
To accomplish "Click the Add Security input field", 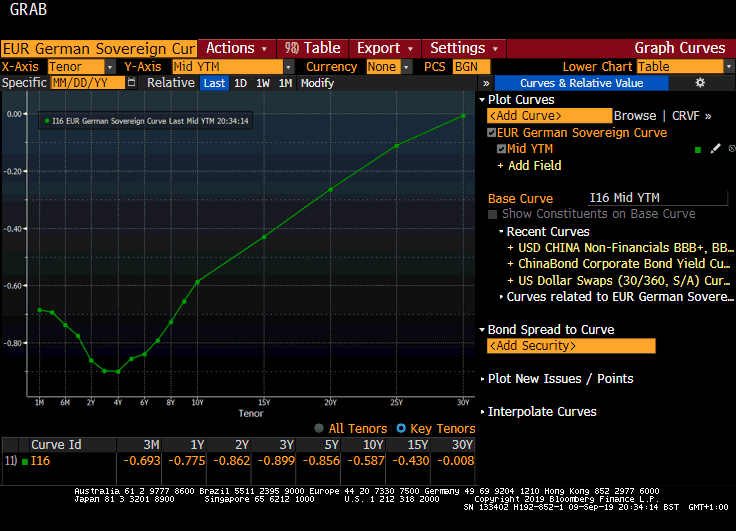I will tap(571, 346).
